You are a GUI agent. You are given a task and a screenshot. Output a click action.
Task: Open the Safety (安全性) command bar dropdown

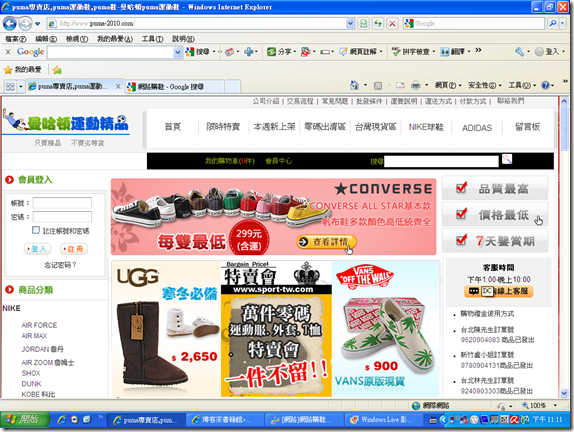(485, 85)
